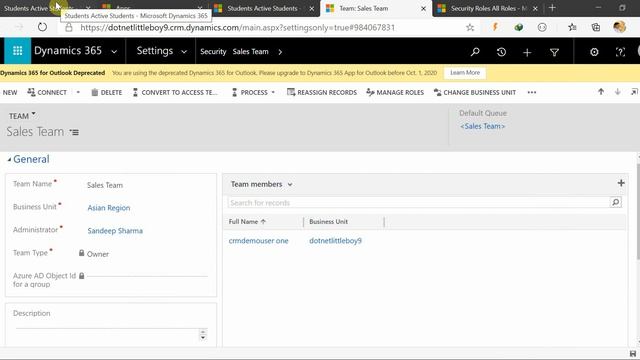The image size is (640, 360).
Task: Open the settings gear in the navigation bar
Action: click(594, 52)
